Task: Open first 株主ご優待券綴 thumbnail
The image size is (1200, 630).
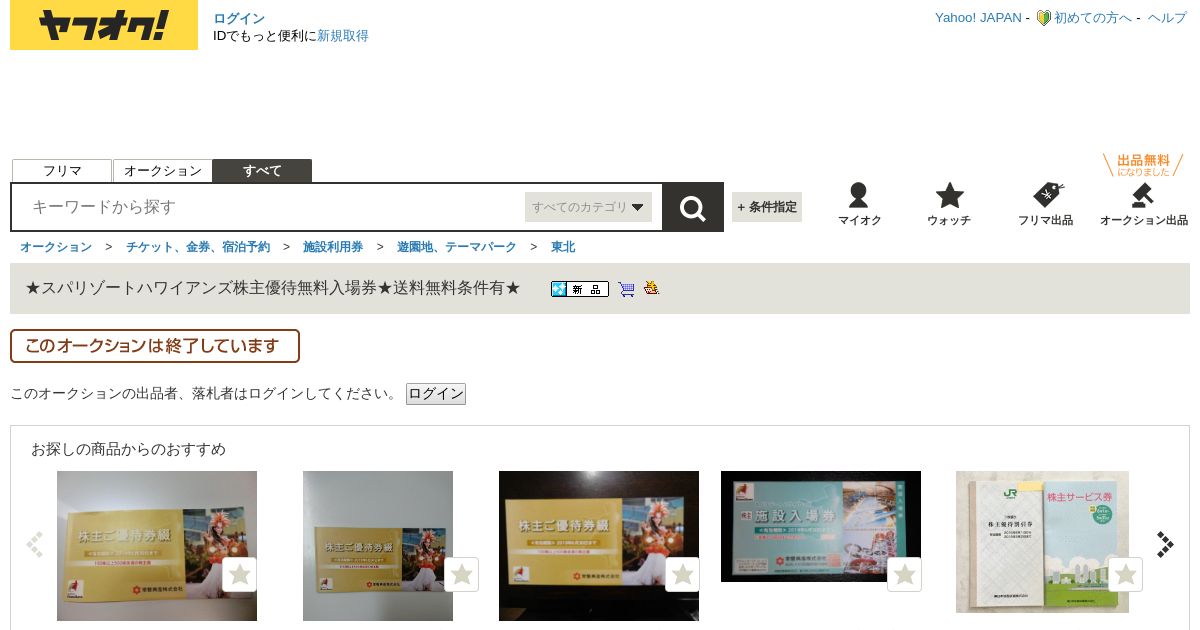Action: [x=157, y=546]
